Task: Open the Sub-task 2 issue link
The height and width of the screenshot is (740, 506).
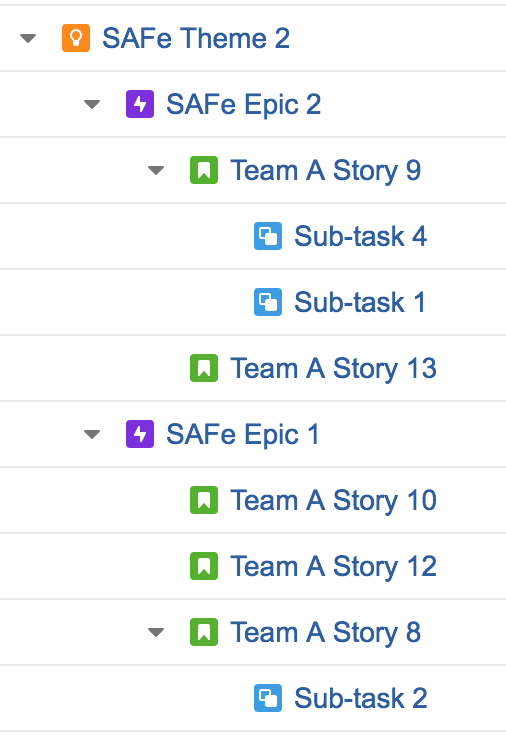Action: [361, 698]
